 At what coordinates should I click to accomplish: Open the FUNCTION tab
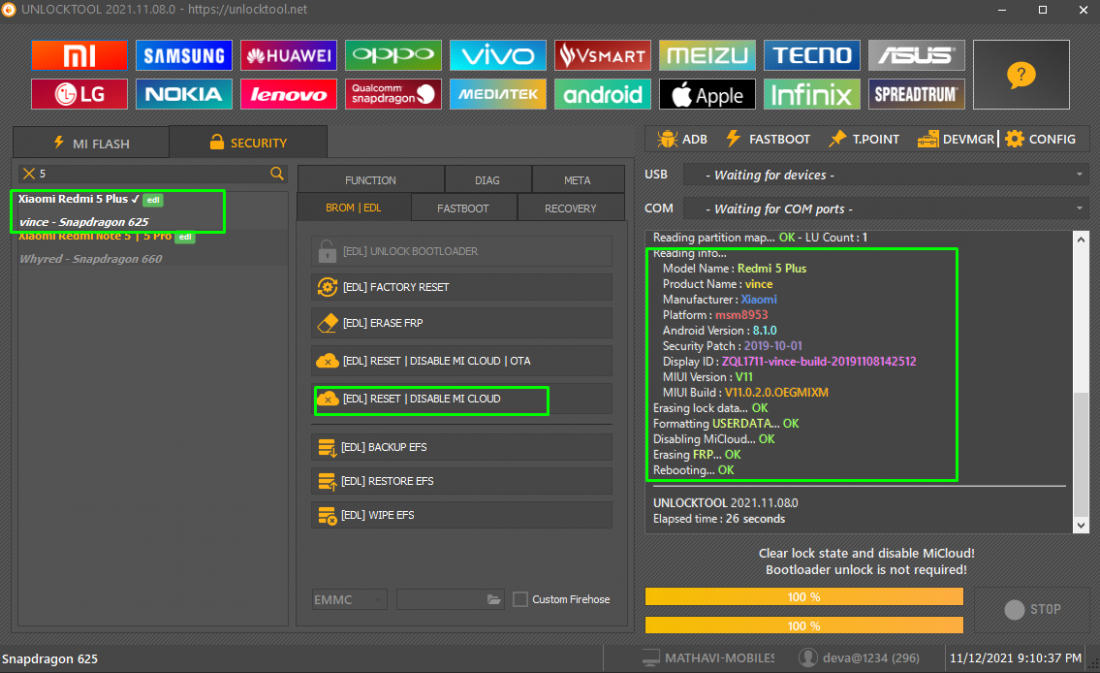(x=370, y=180)
